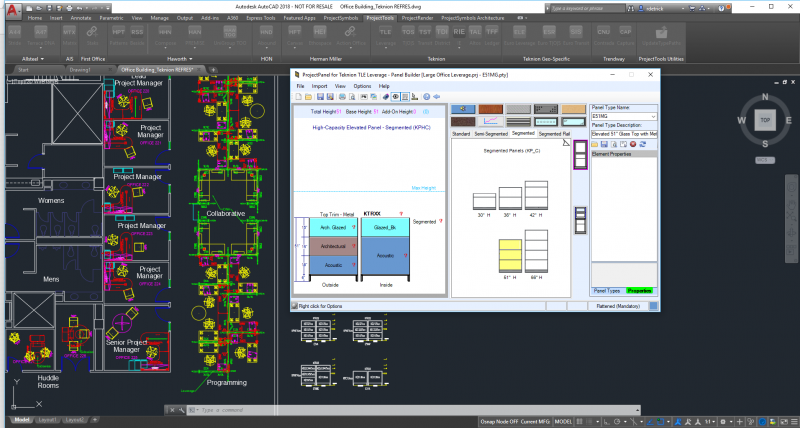
Task: Click the Save icon in Panel Builder toolbar
Action: tap(320, 97)
